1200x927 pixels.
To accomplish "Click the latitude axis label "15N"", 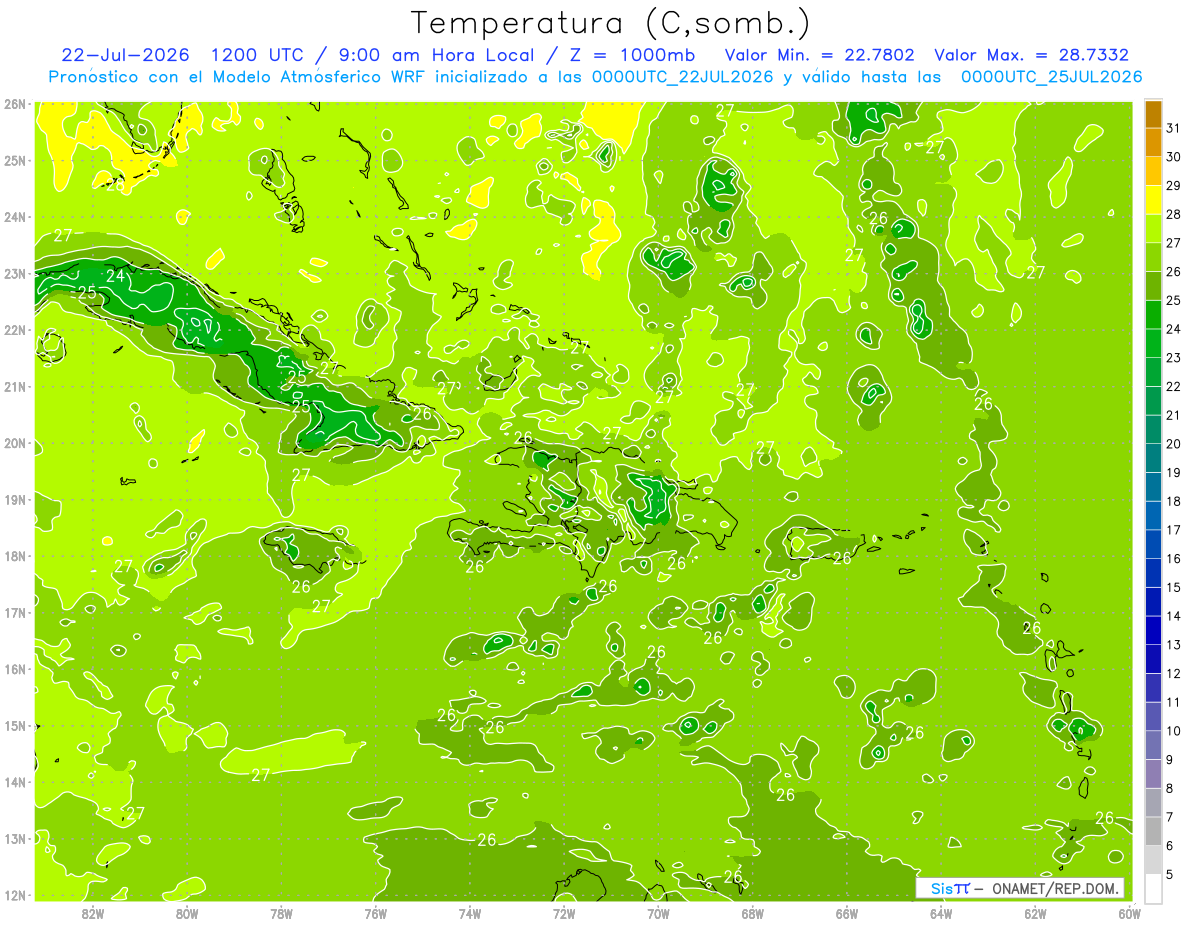I will click(x=14, y=725).
